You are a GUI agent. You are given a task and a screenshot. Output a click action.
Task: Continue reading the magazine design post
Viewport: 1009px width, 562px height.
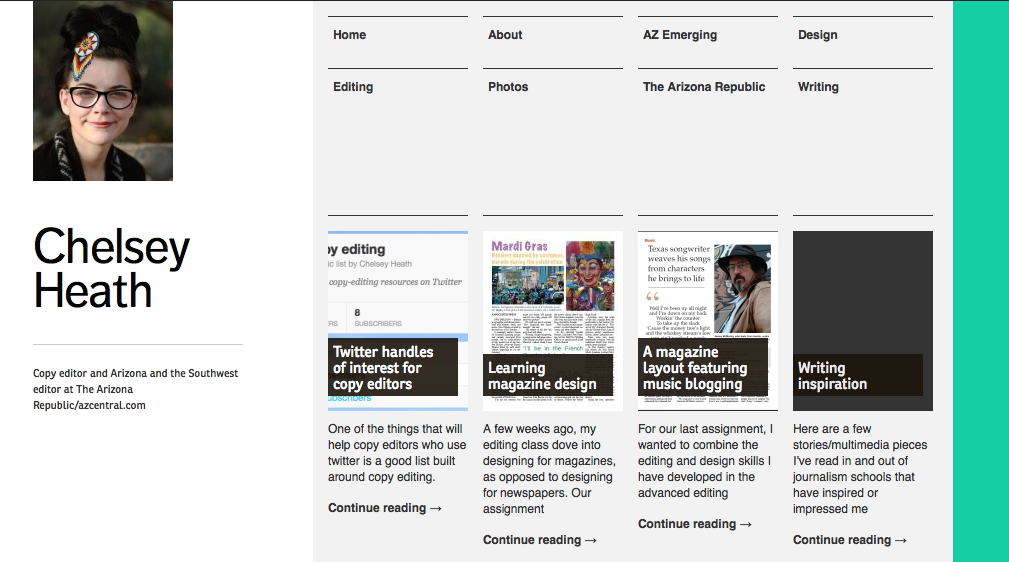pyautogui.click(x=540, y=540)
